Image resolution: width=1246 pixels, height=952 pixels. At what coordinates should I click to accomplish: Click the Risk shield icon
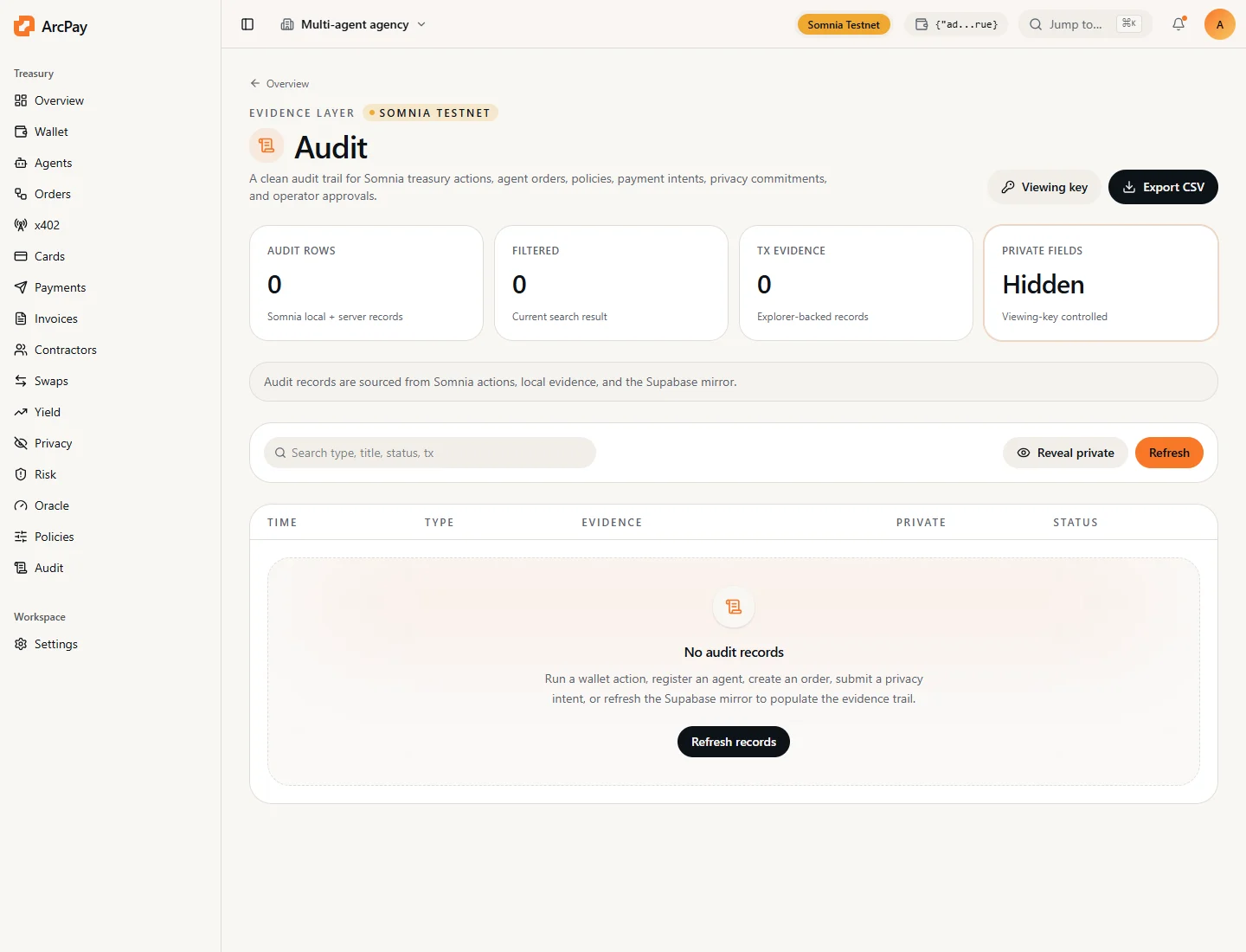[x=21, y=474]
